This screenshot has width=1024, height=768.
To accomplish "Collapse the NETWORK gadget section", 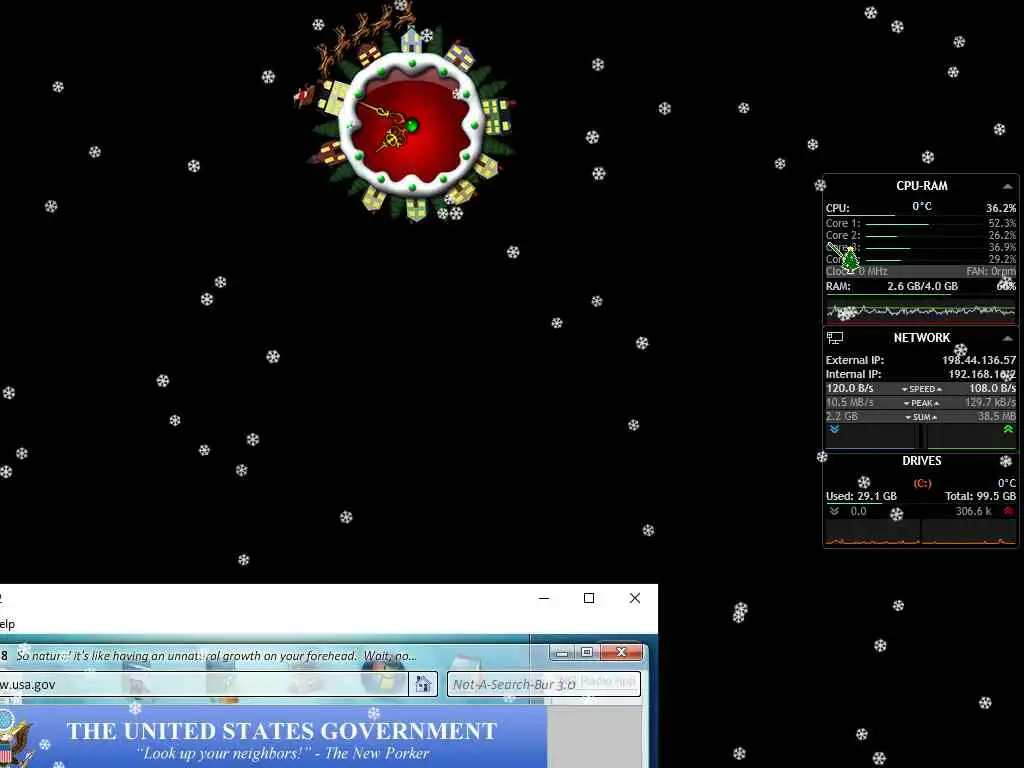I will [1007, 338].
